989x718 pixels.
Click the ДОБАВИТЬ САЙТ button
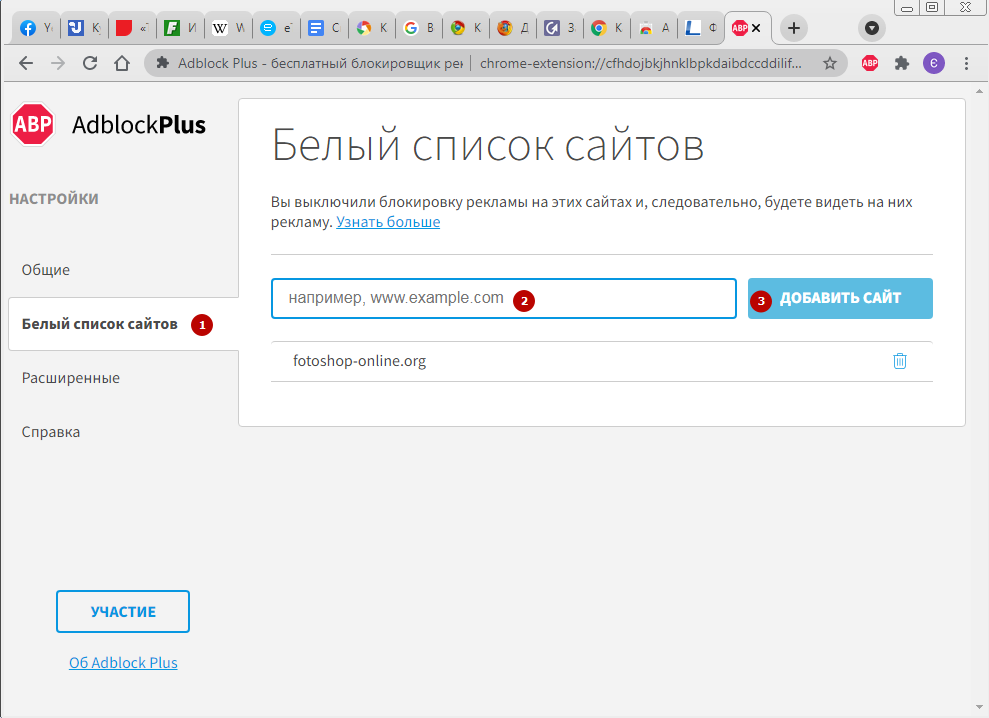840,298
